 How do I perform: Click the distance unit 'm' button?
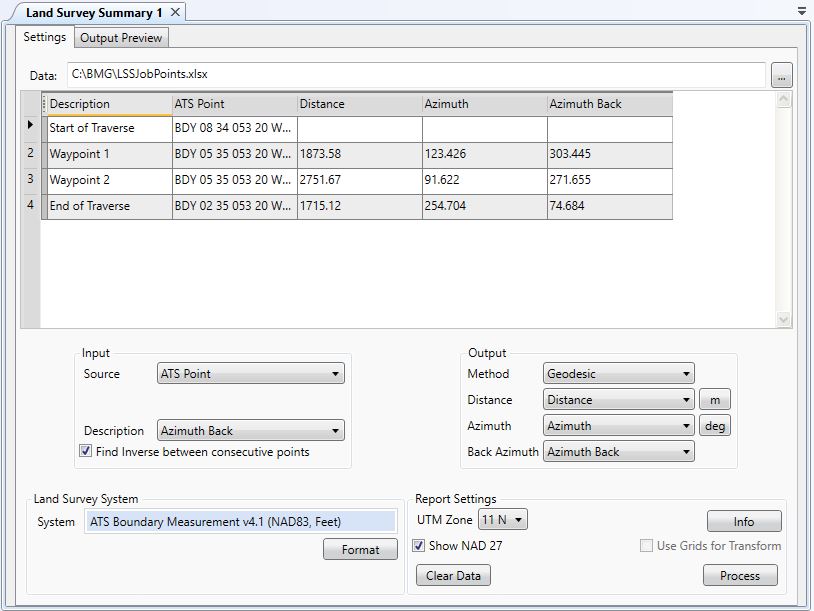tap(714, 400)
